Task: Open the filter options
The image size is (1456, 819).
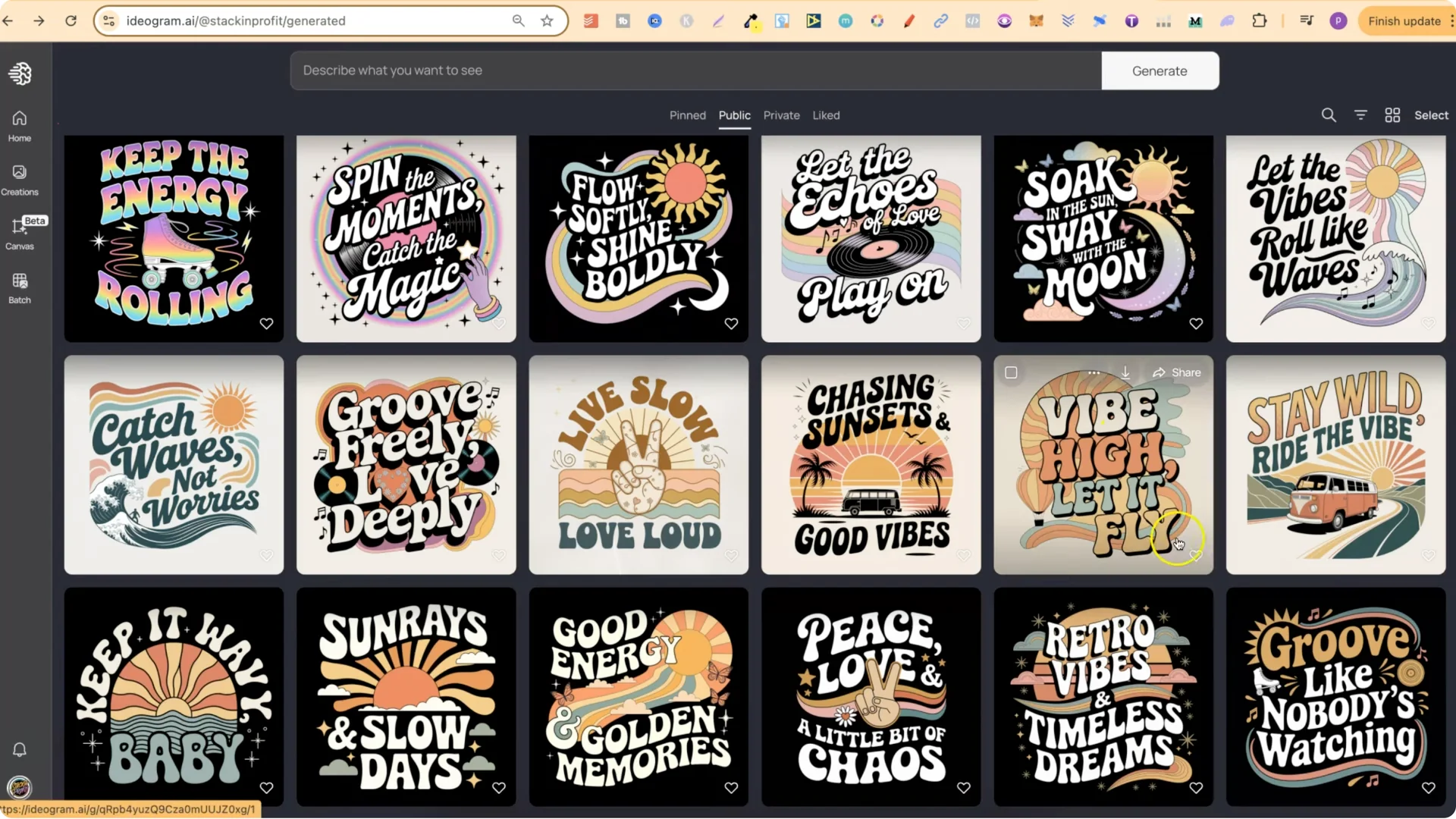Action: [1360, 115]
